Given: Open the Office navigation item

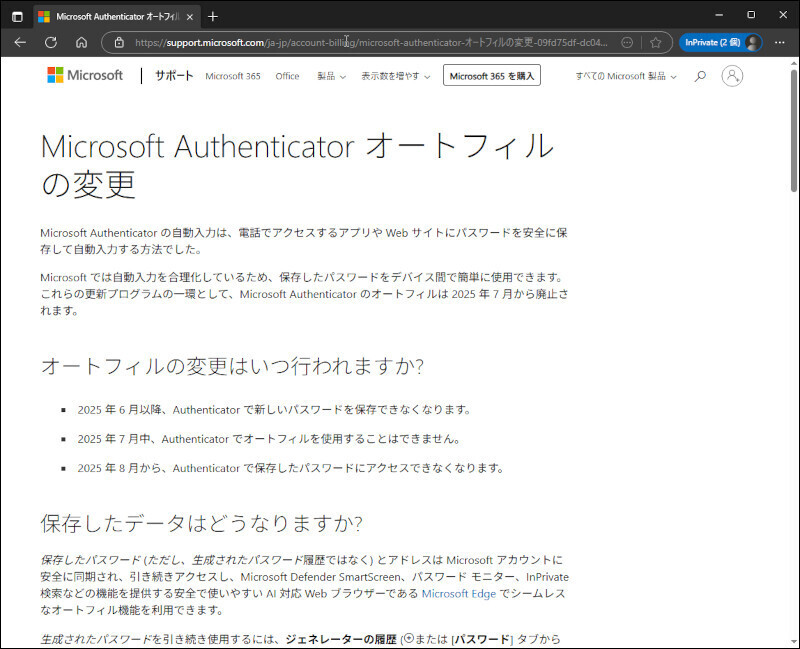Looking at the screenshot, I should tap(287, 76).
